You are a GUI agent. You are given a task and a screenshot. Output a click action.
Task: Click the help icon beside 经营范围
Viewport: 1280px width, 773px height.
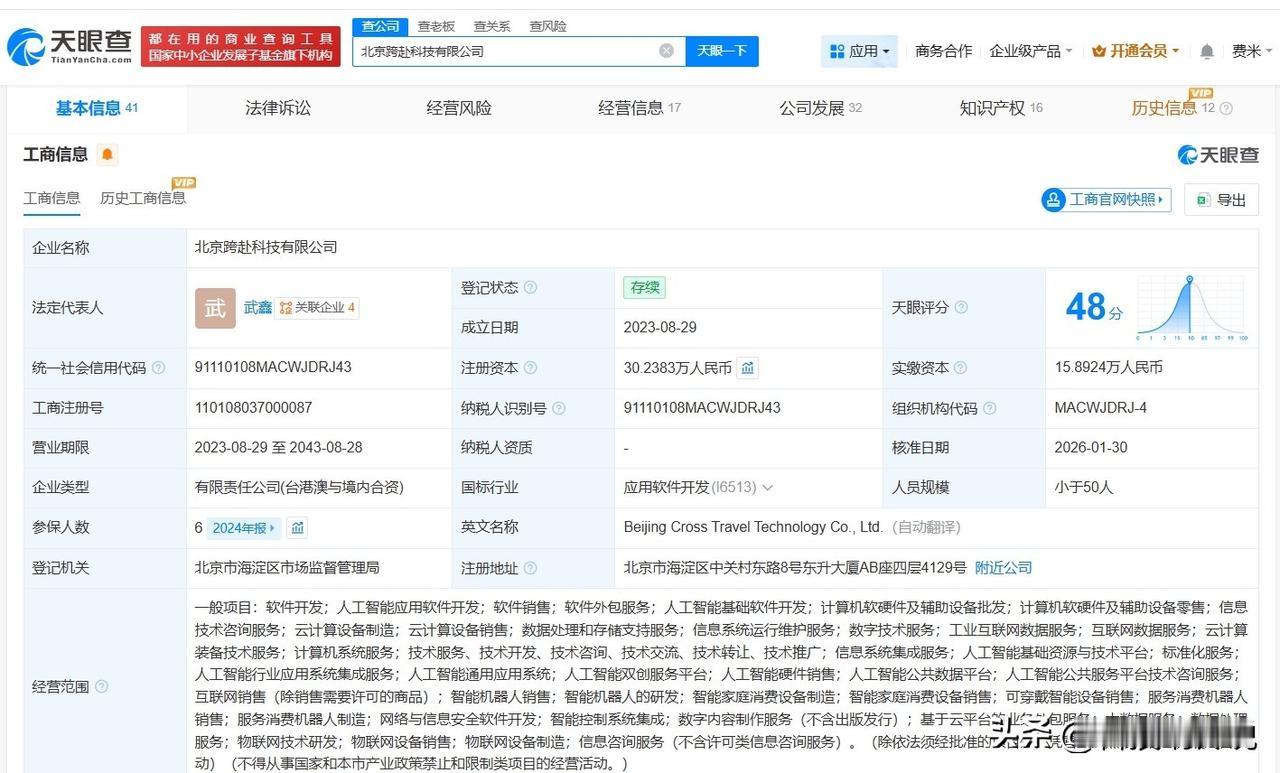pyautogui.click(x=101, y=687)
